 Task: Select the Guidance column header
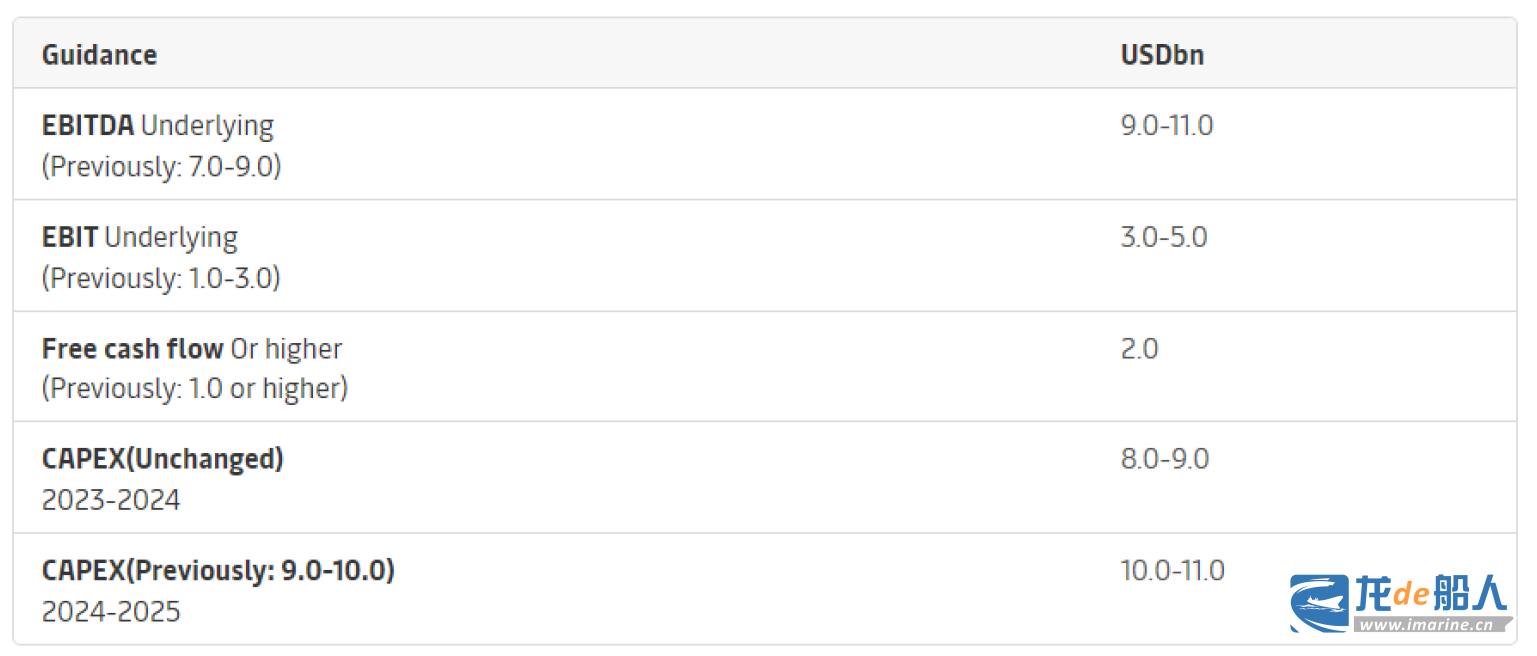coord(99,54)
